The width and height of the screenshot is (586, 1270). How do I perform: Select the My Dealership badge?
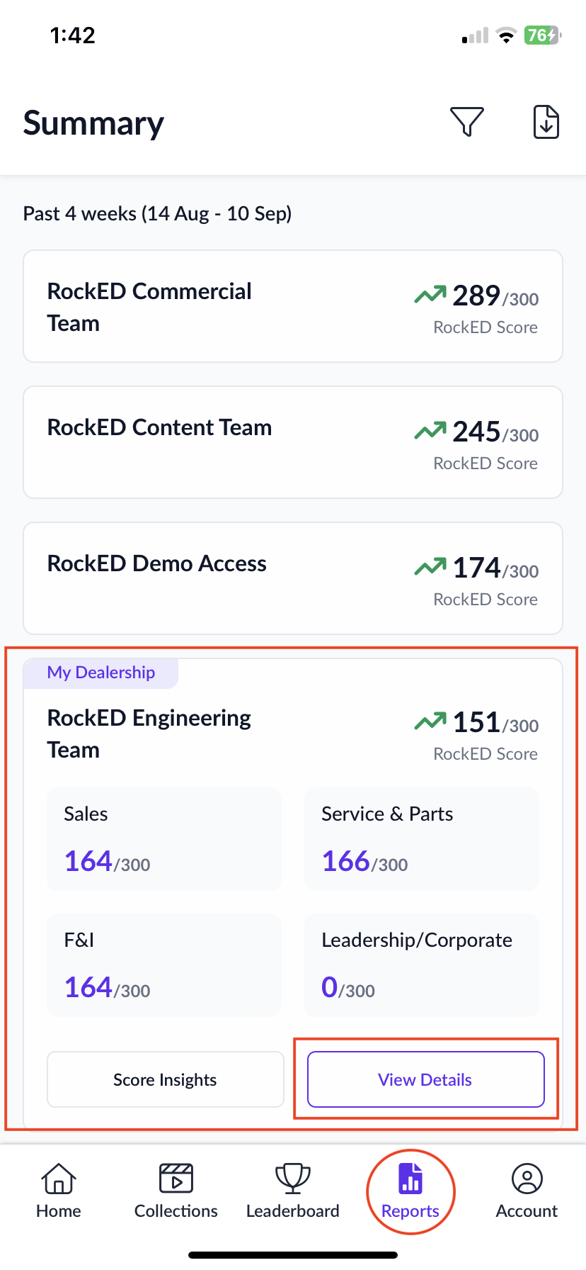[100, 673]
